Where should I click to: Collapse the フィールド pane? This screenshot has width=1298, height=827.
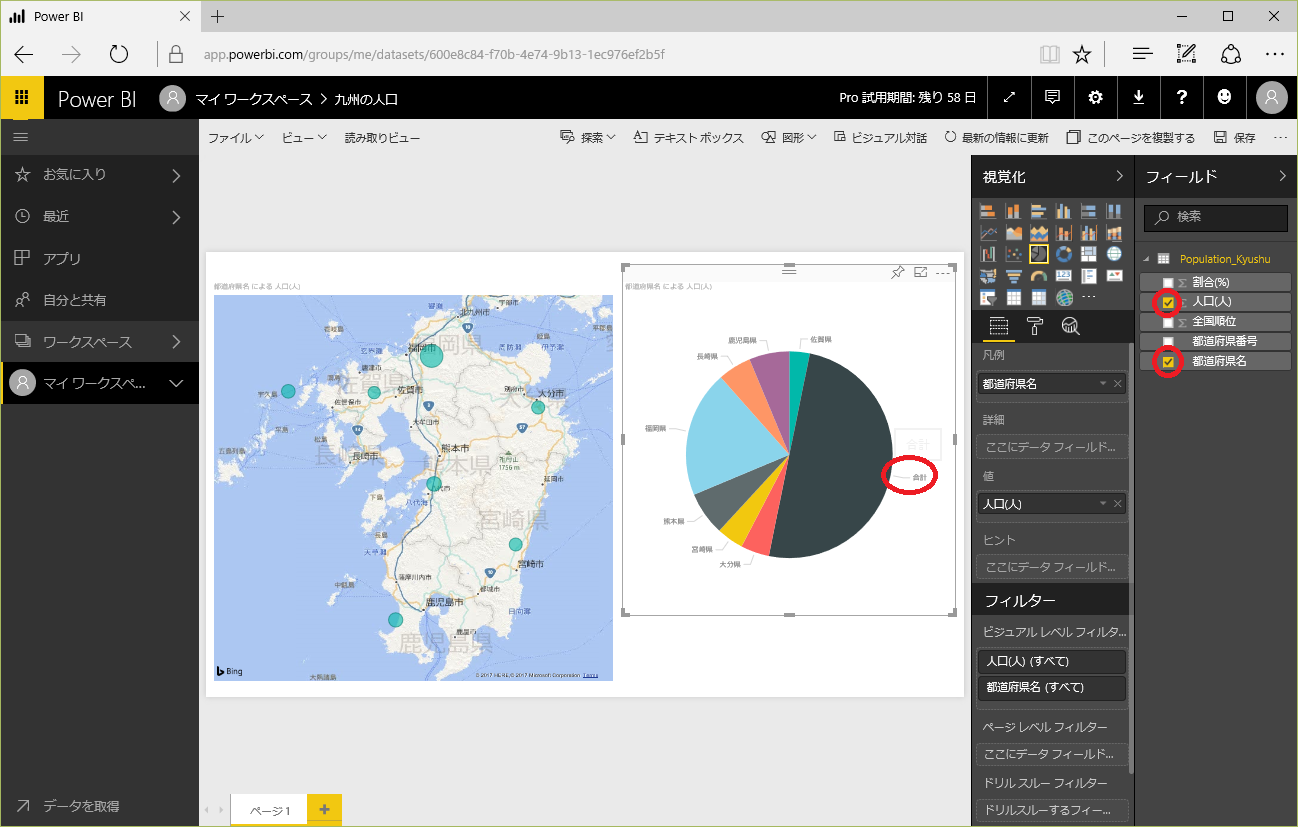coord(1282,177)
